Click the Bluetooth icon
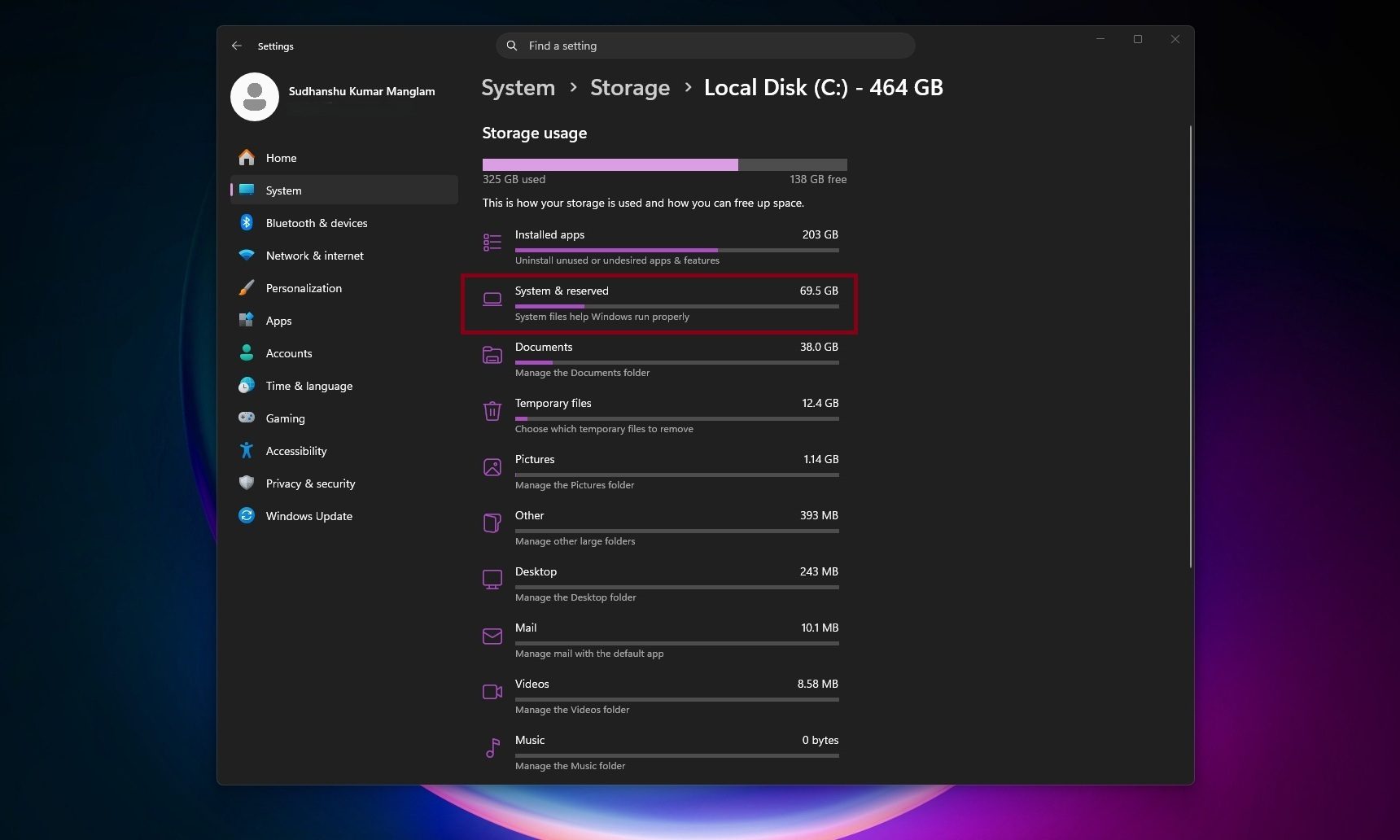The image size is (1400, 840). [247, 223]
